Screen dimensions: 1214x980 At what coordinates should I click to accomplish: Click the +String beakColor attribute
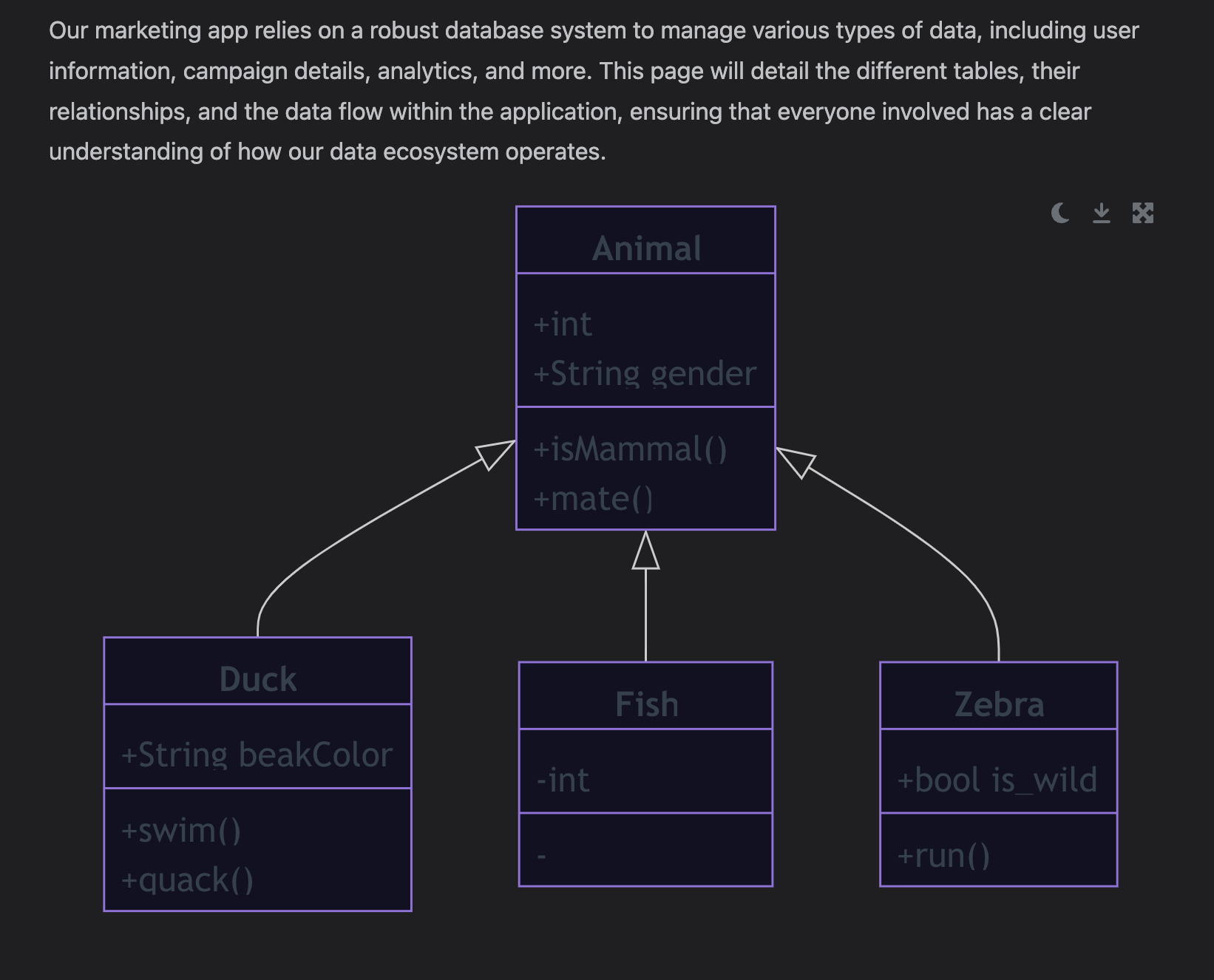(257, 755)
